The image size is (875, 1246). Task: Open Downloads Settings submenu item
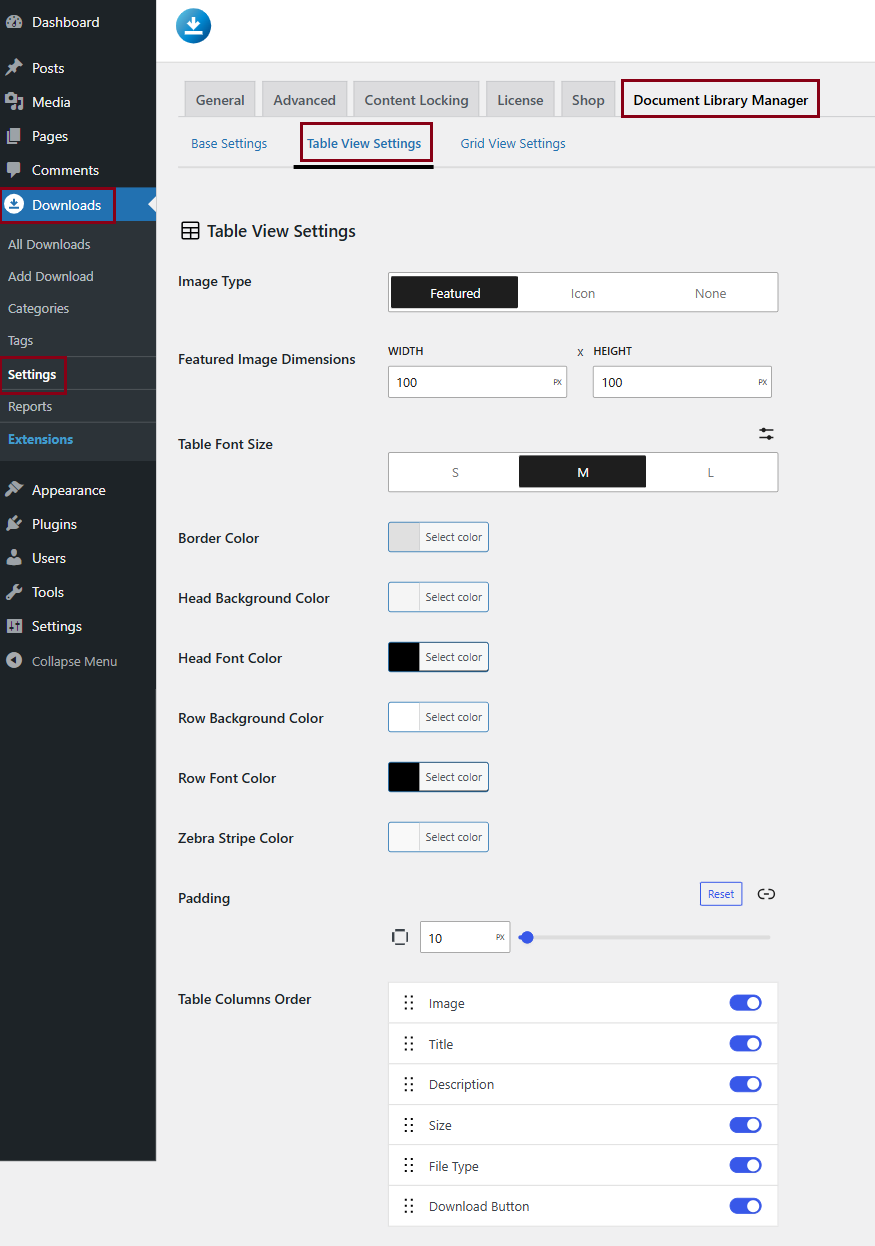32,375
